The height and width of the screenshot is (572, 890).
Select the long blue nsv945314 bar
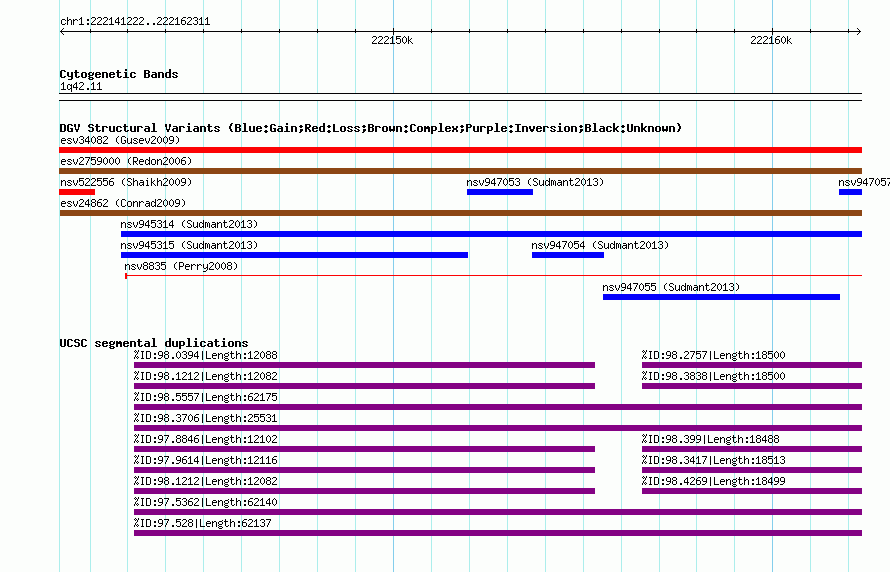[x=492, y=234]
